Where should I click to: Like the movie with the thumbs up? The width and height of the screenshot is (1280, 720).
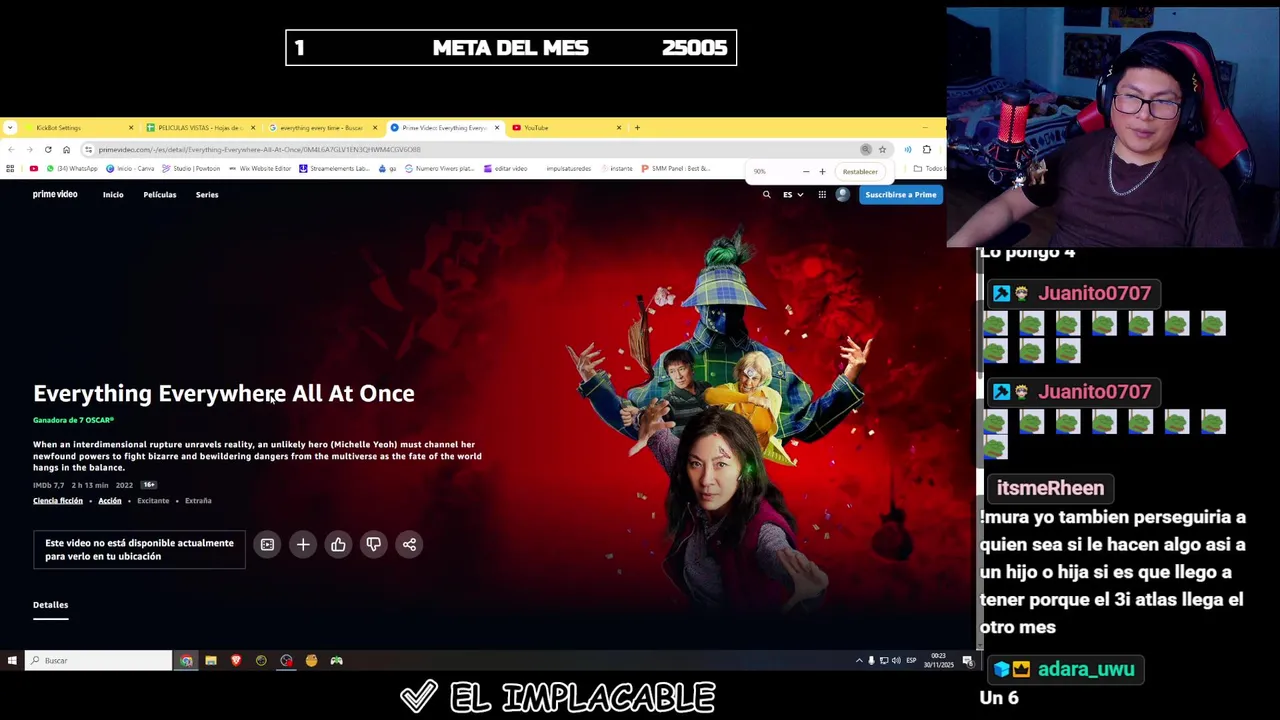click(338, 545)
